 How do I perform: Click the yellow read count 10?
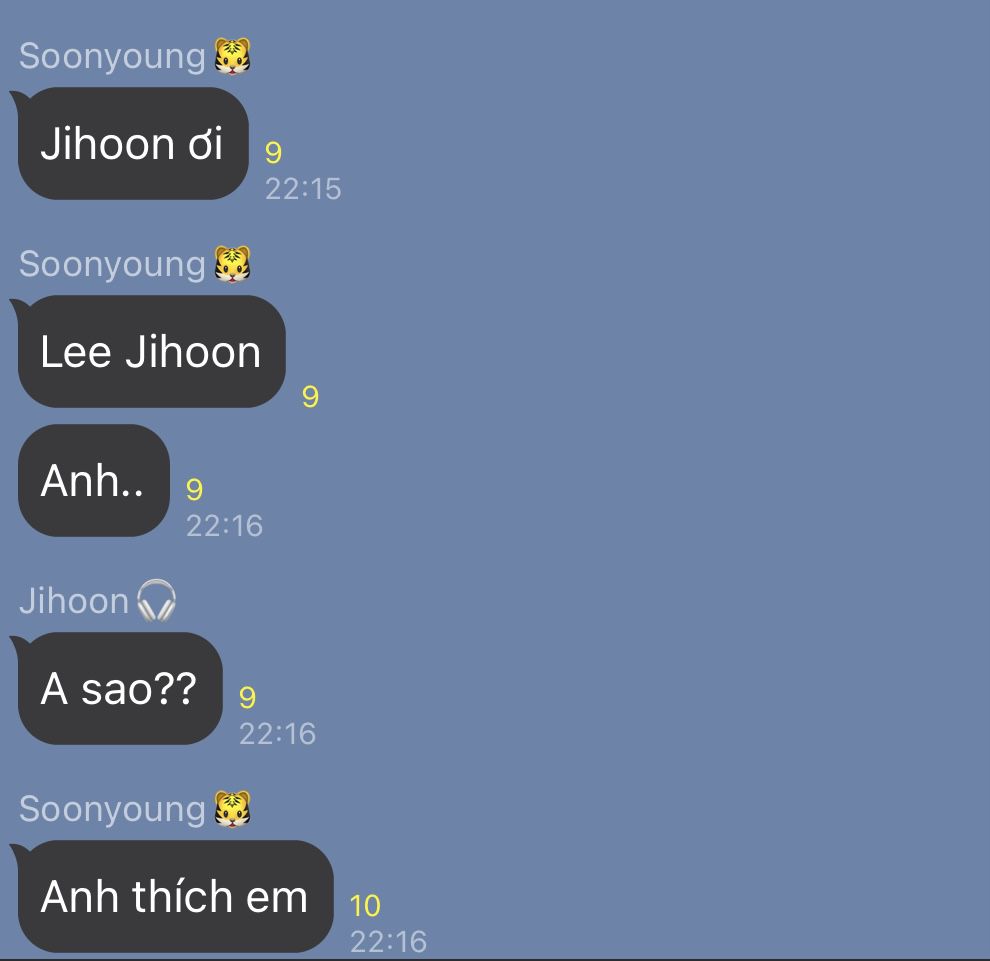pos(365,905)
